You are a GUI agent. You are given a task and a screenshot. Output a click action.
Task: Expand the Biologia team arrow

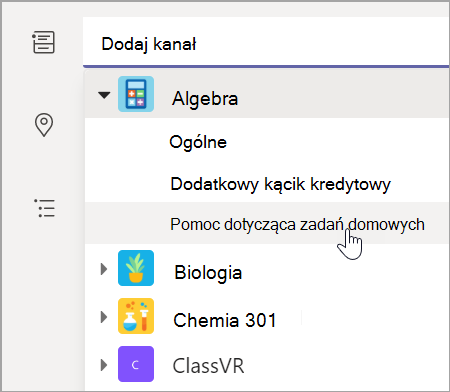(104, 269)
